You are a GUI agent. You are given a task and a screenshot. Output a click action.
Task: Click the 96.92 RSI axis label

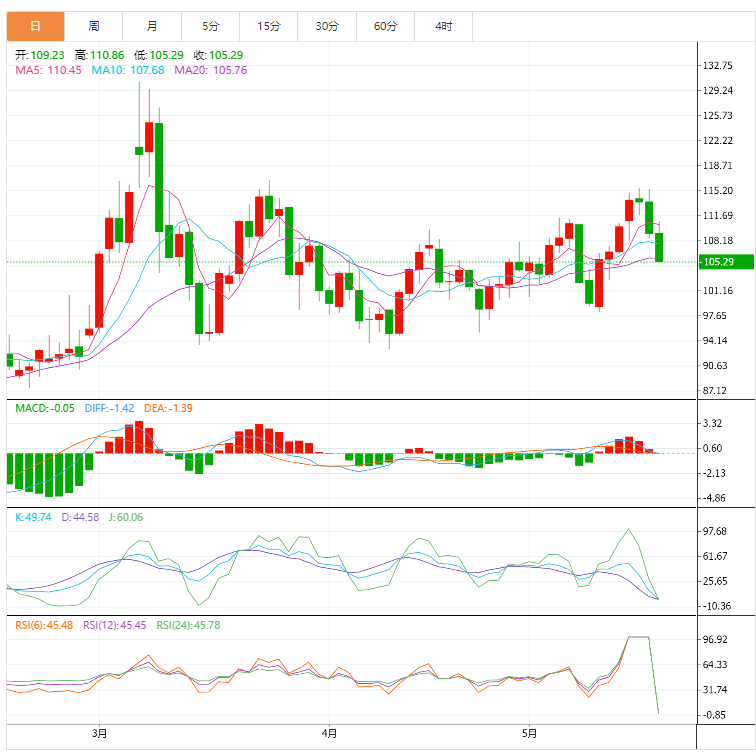pos(715,639)
